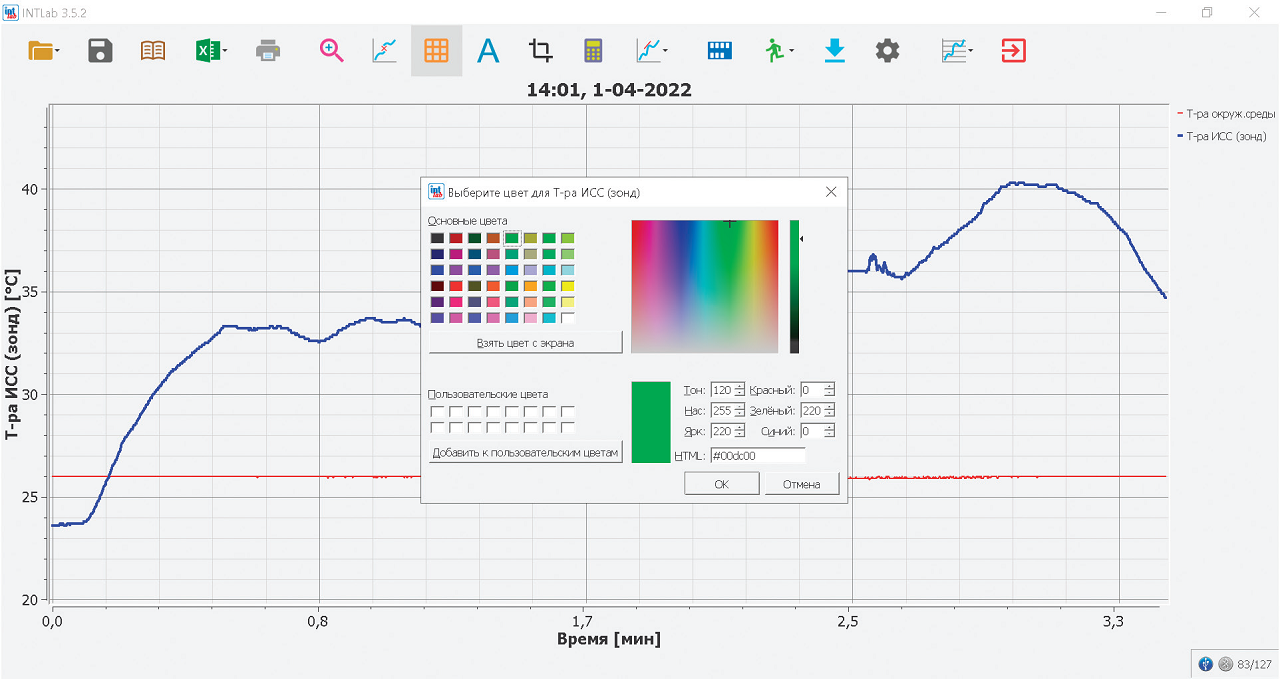Screen dimensions: 1280x679
Task: Select 'Т-ра окруж.среды' legend entry
Action: pyautogui.click(x=1230, y=114)
